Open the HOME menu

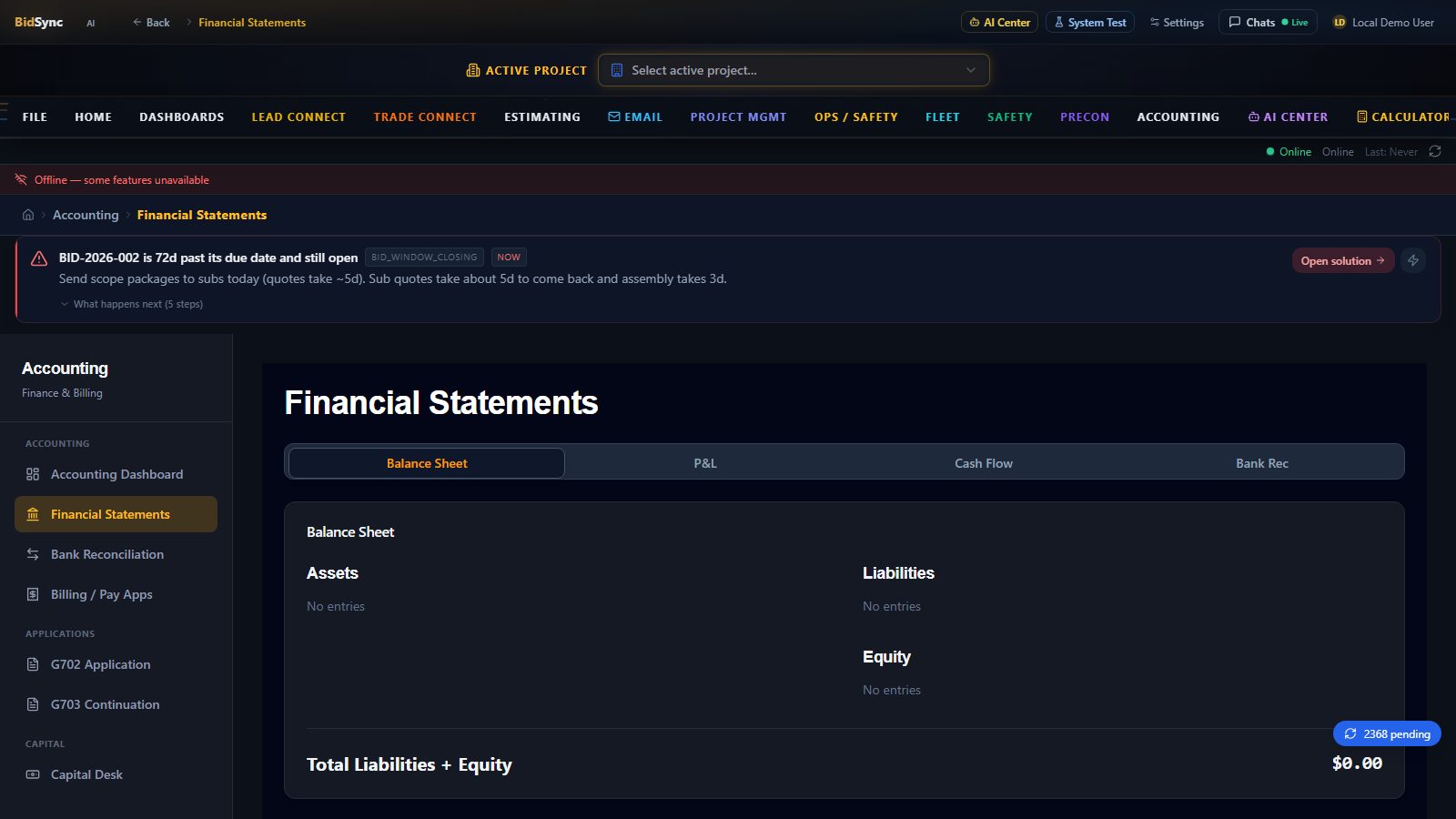93,116
